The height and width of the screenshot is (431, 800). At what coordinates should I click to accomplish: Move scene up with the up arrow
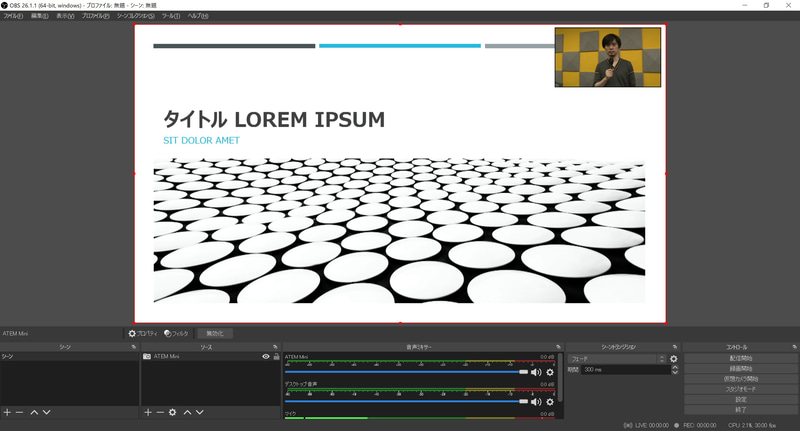34,412
